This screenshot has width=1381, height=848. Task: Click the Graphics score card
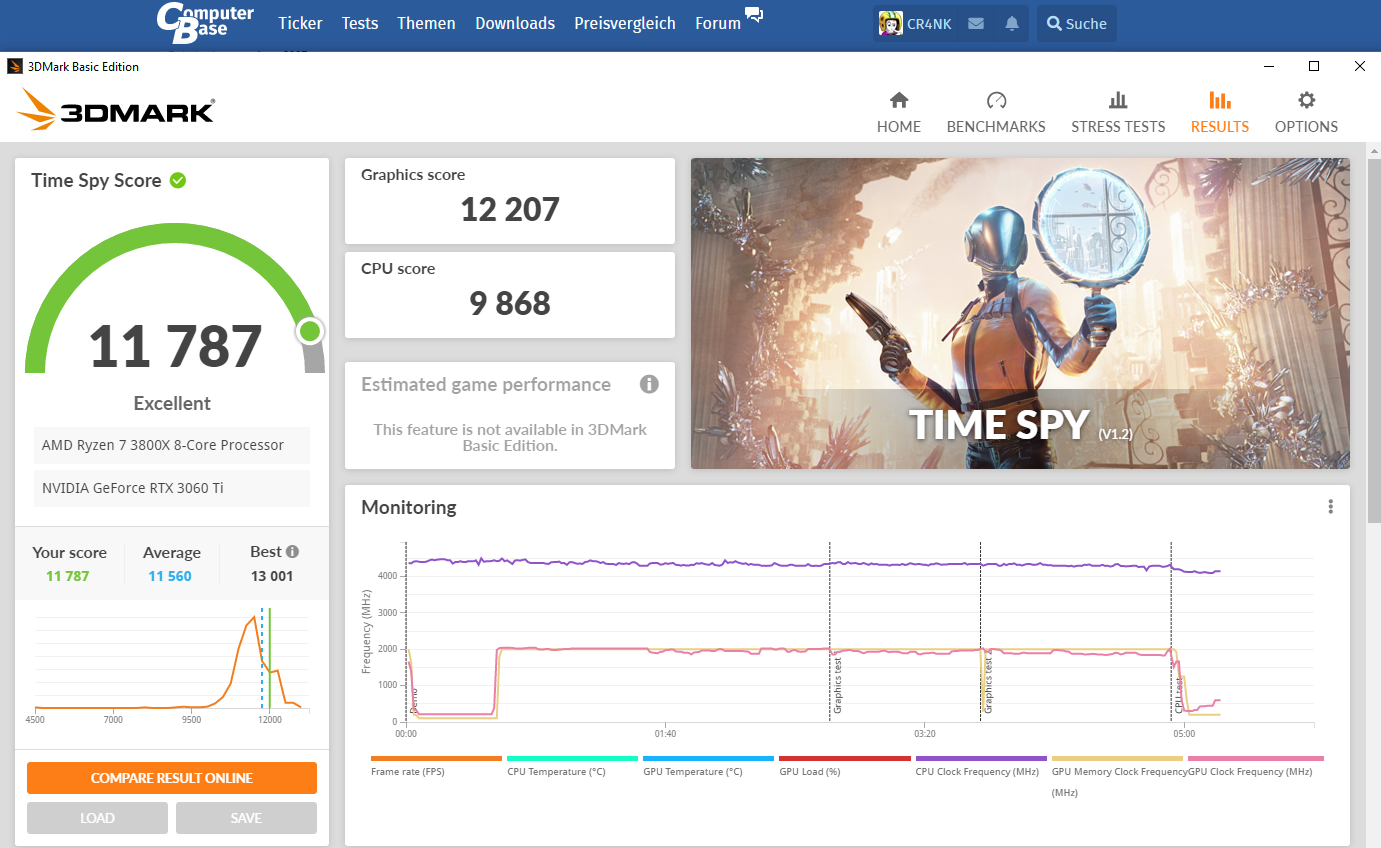510,201
